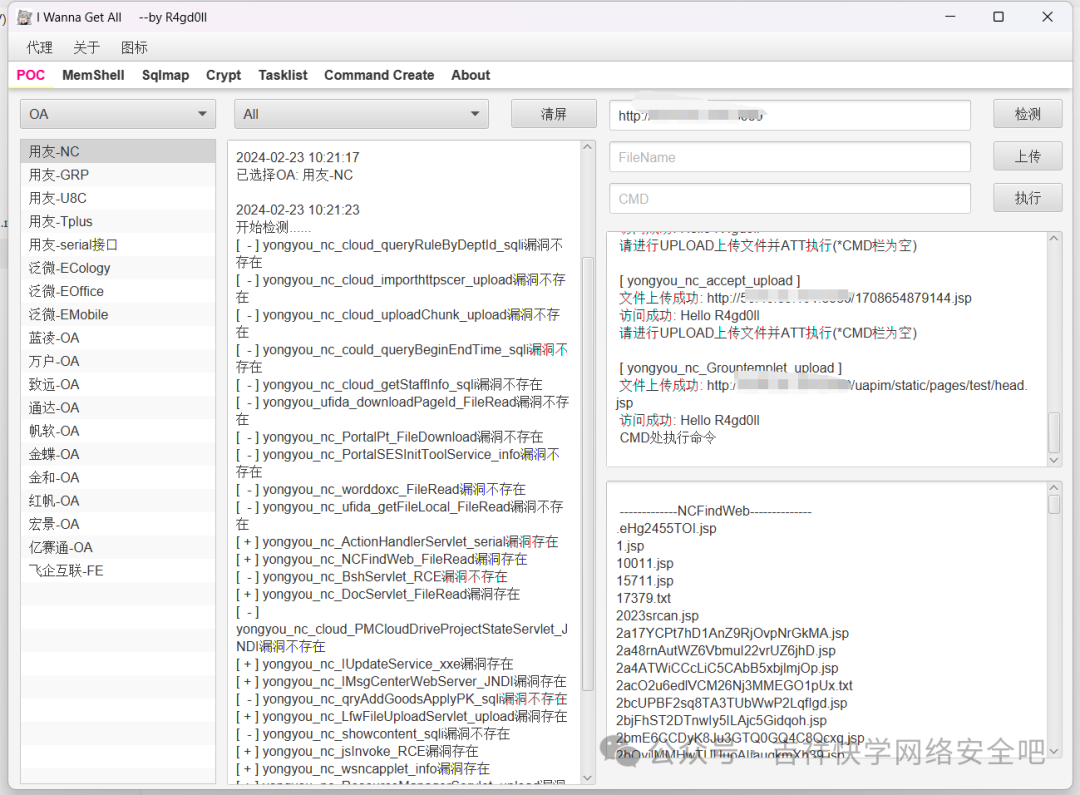Select 用友-U8C in the OA list
Screen dimensions: 1080x795
tap(118, 198)
